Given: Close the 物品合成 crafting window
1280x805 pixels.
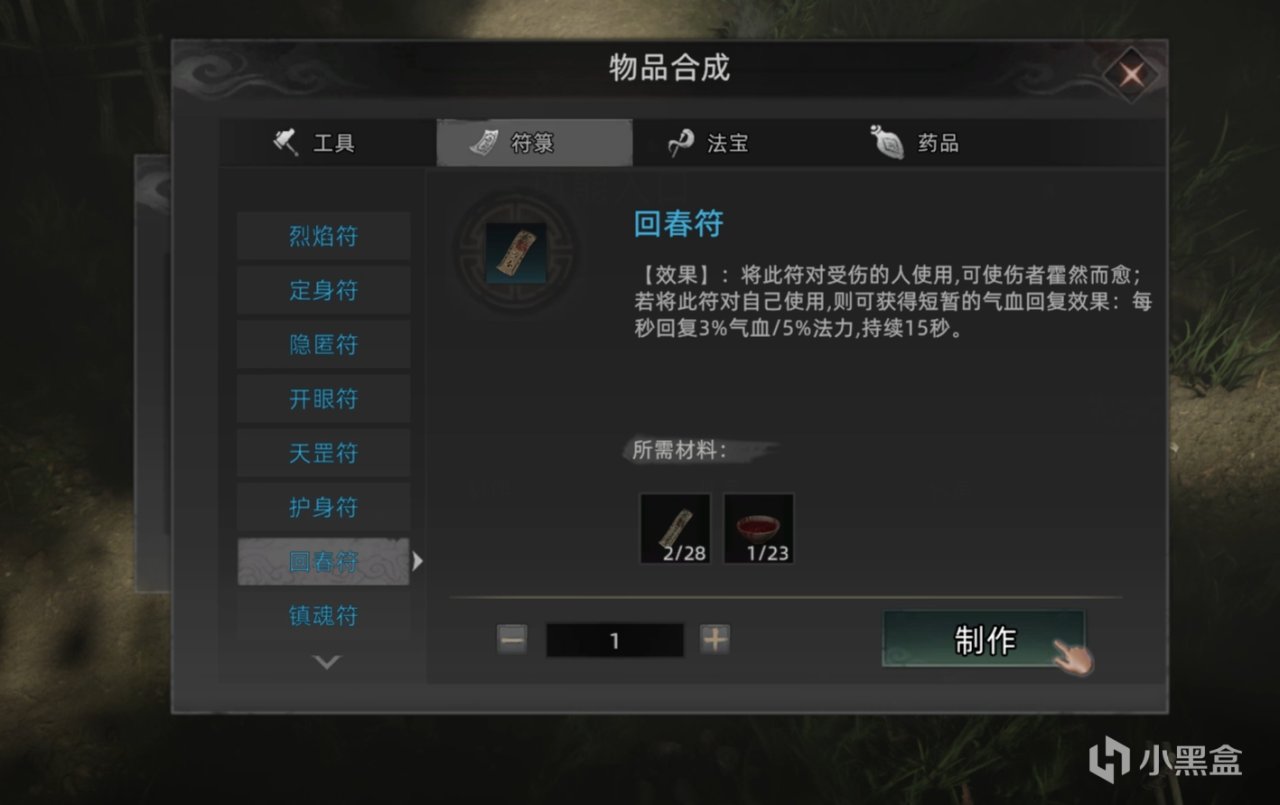Looking at the screenshot, I should tap(1131, 74).
